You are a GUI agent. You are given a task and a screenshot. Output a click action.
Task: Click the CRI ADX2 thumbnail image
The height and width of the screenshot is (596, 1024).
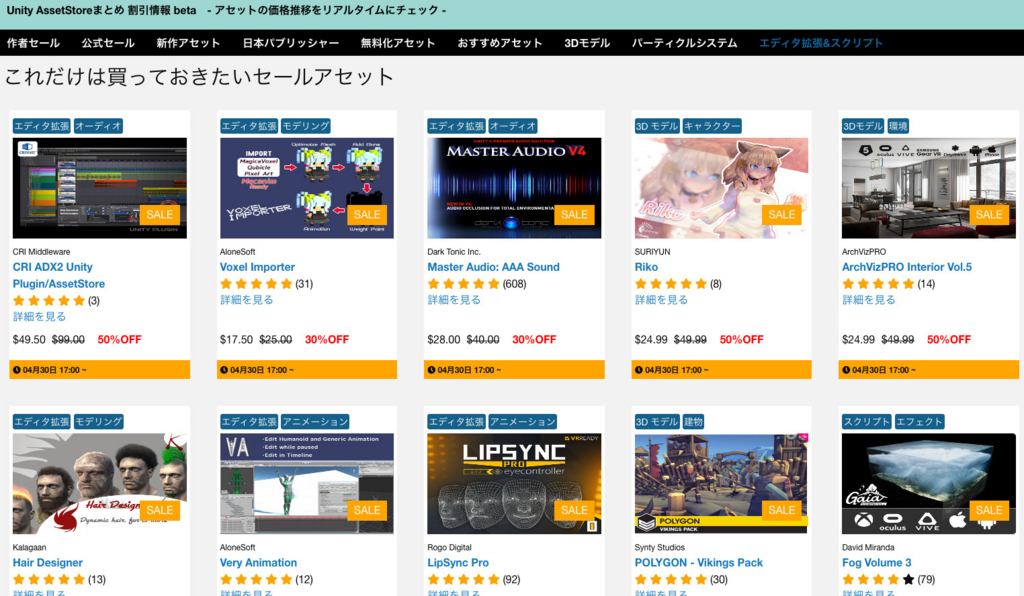[99, 188]
